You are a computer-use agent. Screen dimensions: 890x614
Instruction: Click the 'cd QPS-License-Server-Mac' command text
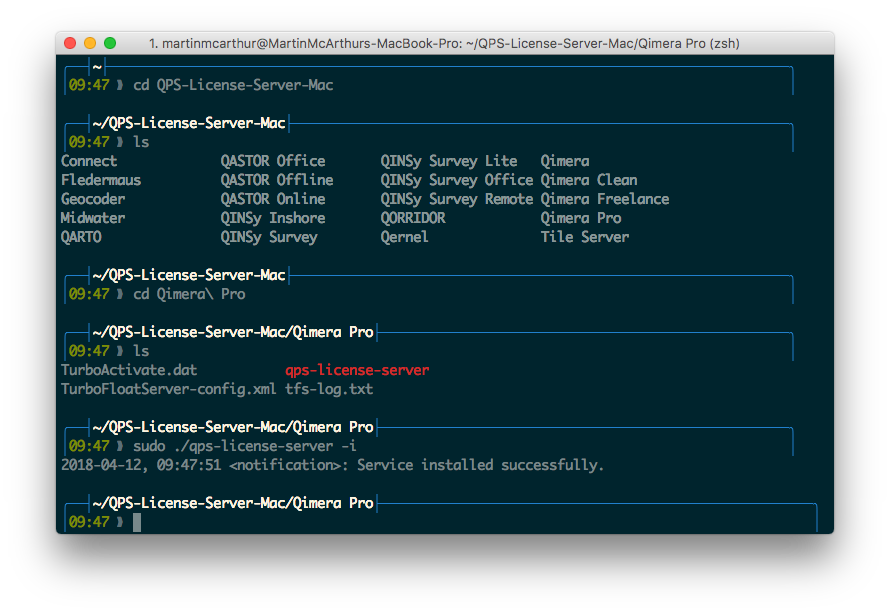click(x=233, y=86)
